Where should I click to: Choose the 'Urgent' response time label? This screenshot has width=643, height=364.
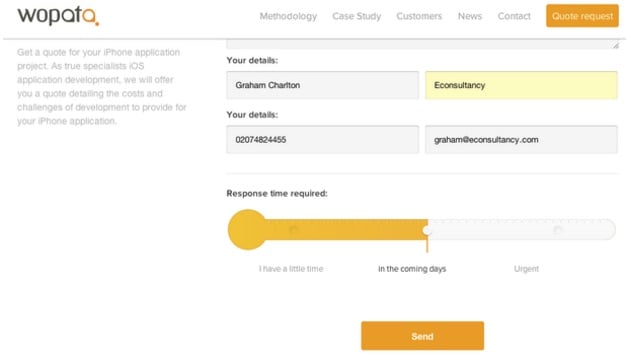526,269
